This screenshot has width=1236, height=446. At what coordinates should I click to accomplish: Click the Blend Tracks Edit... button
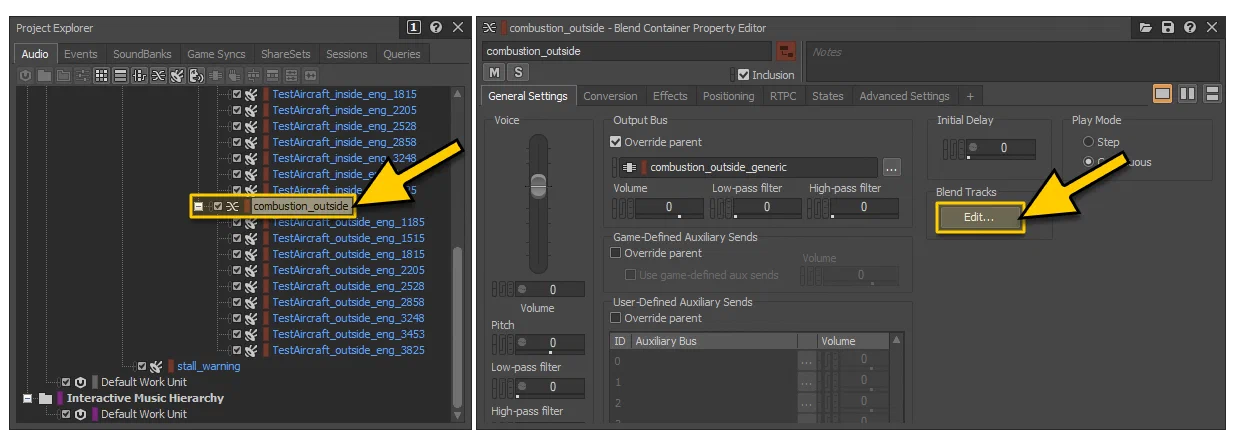(x=979, y=217)
